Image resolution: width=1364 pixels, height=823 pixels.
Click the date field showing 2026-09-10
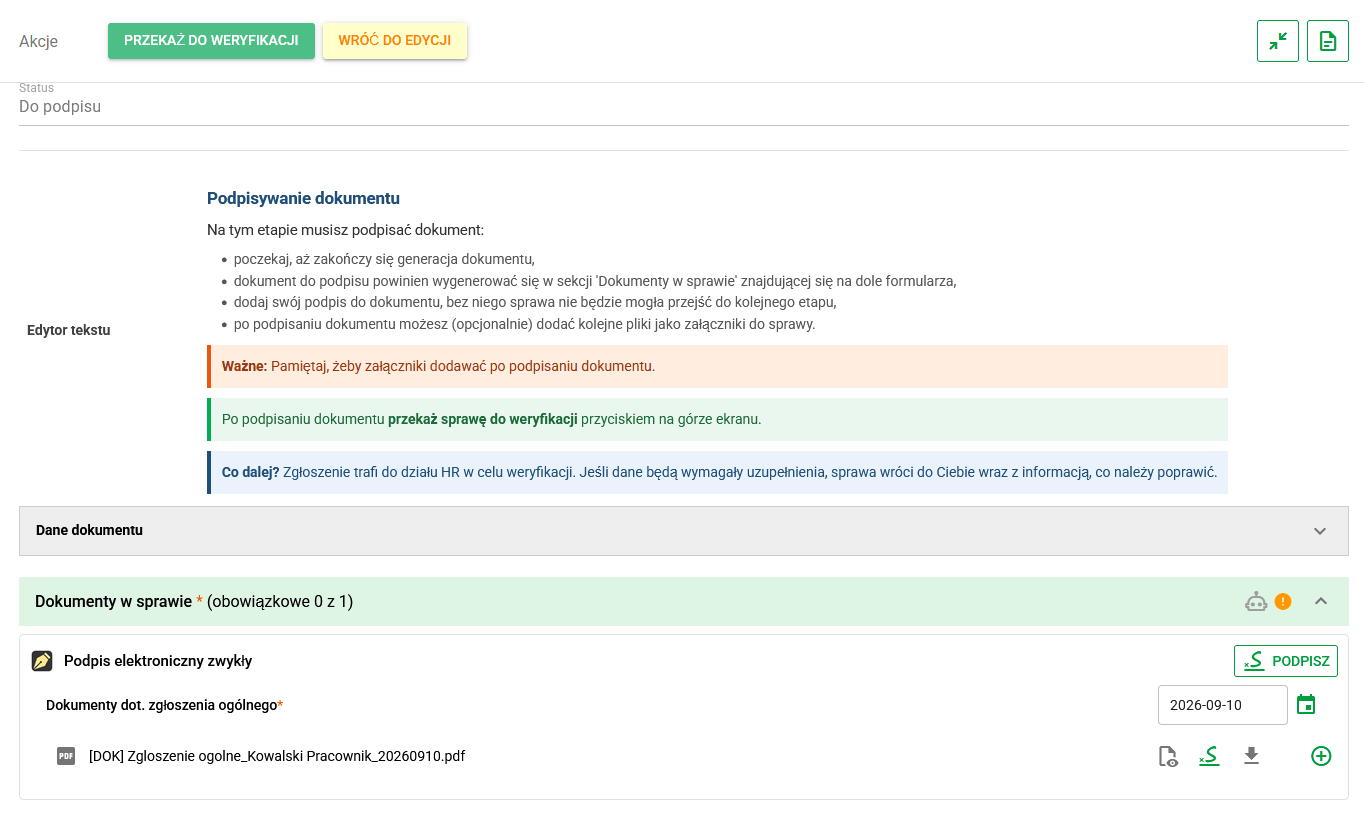pos(1222,705)
